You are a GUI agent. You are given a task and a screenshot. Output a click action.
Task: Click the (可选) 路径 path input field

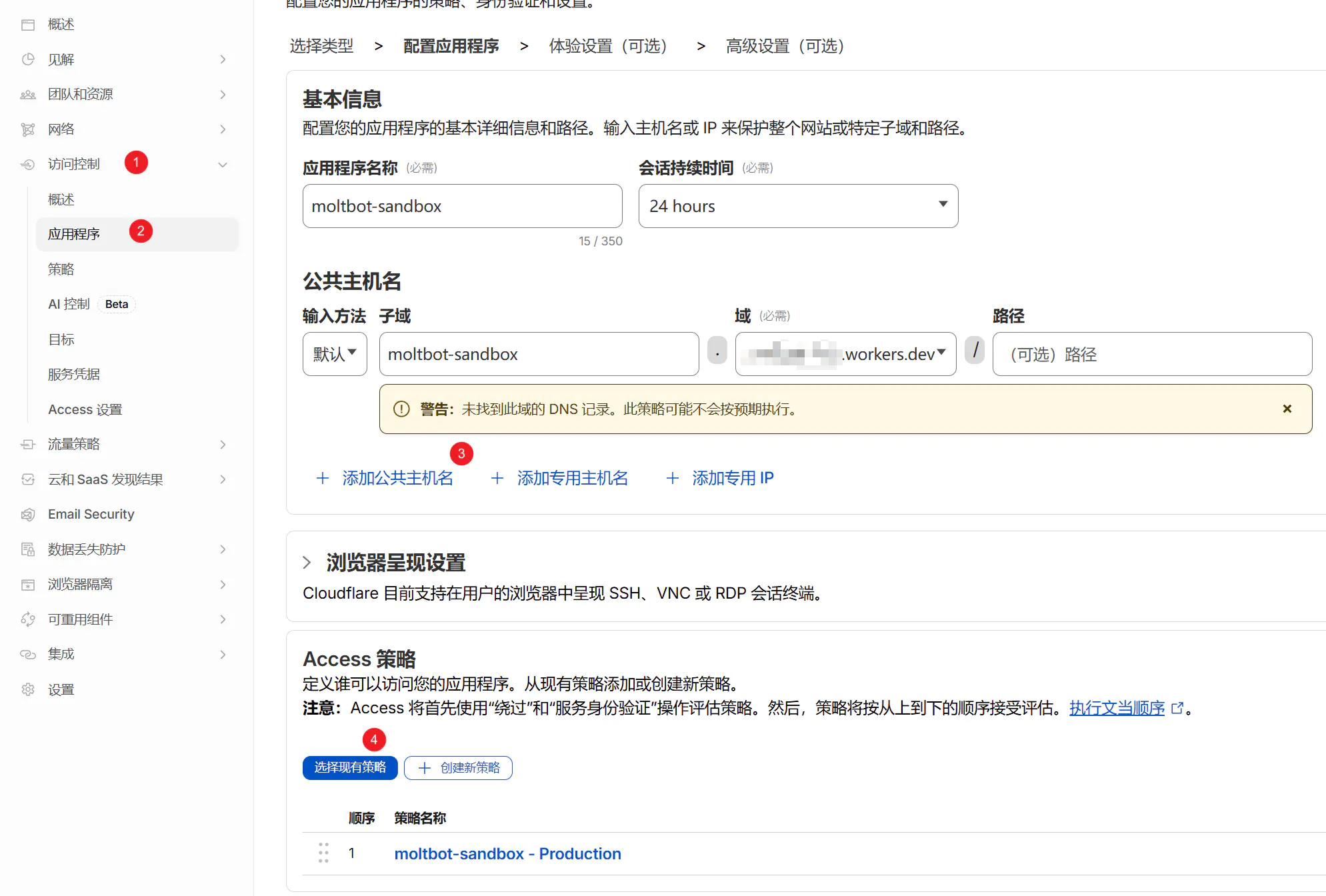[1151, 354]
